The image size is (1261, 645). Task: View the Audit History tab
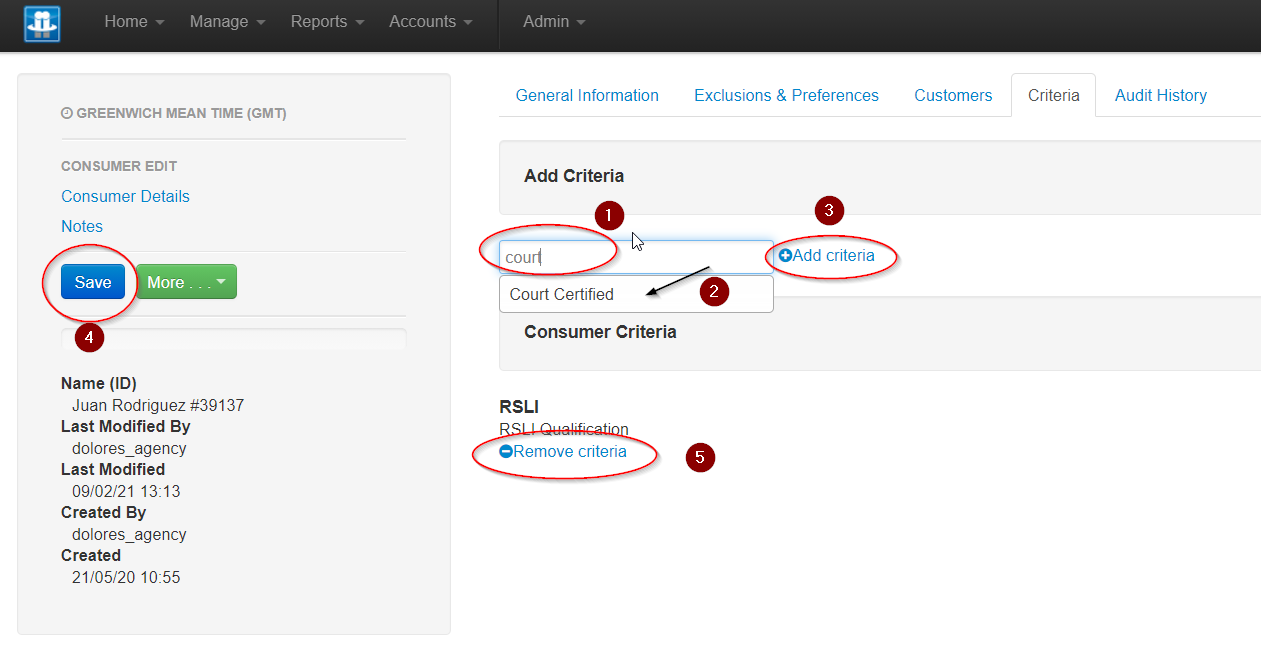pyautogui.click(x=1160, y=96)
